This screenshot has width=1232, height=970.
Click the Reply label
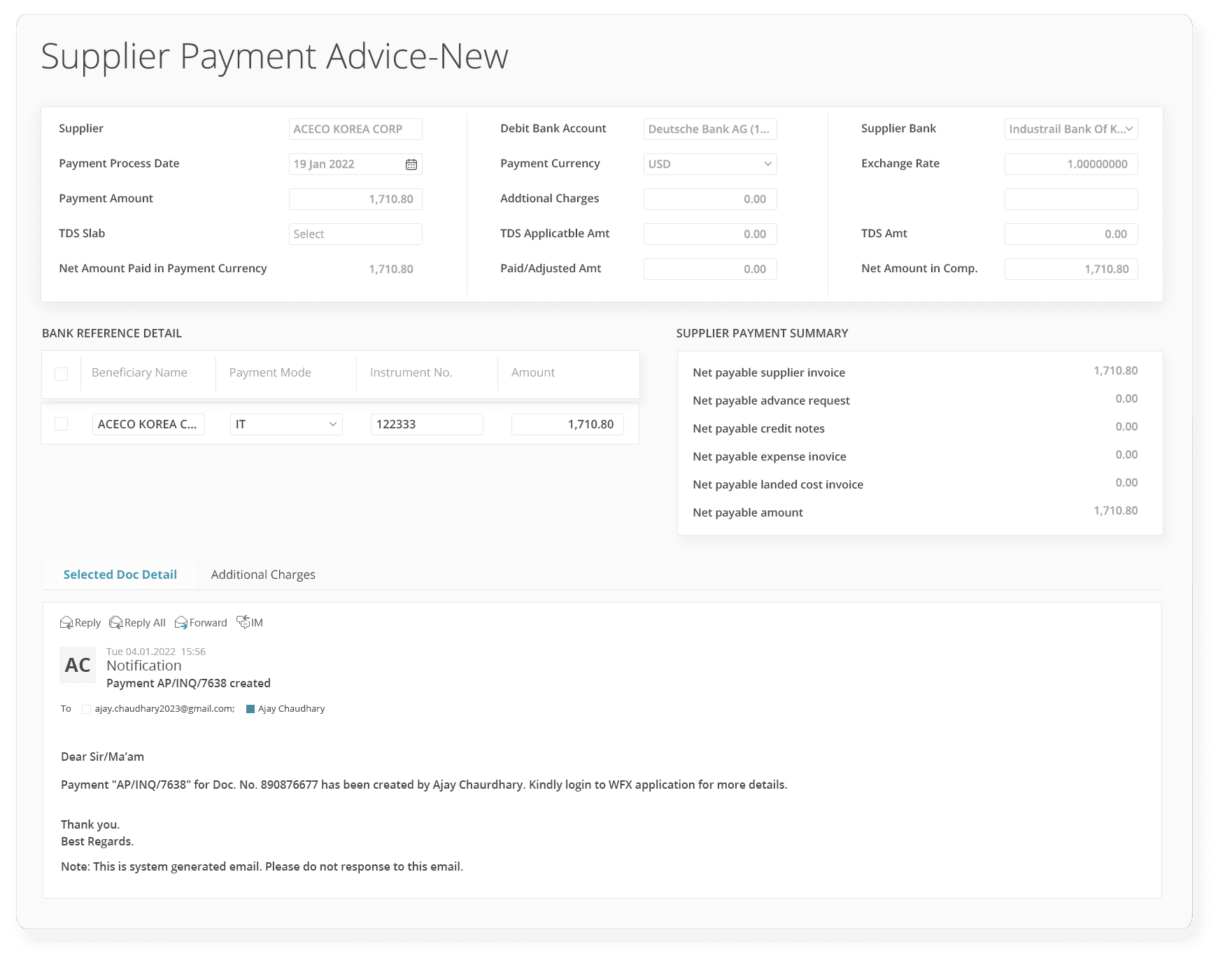(x=87, y=623)
